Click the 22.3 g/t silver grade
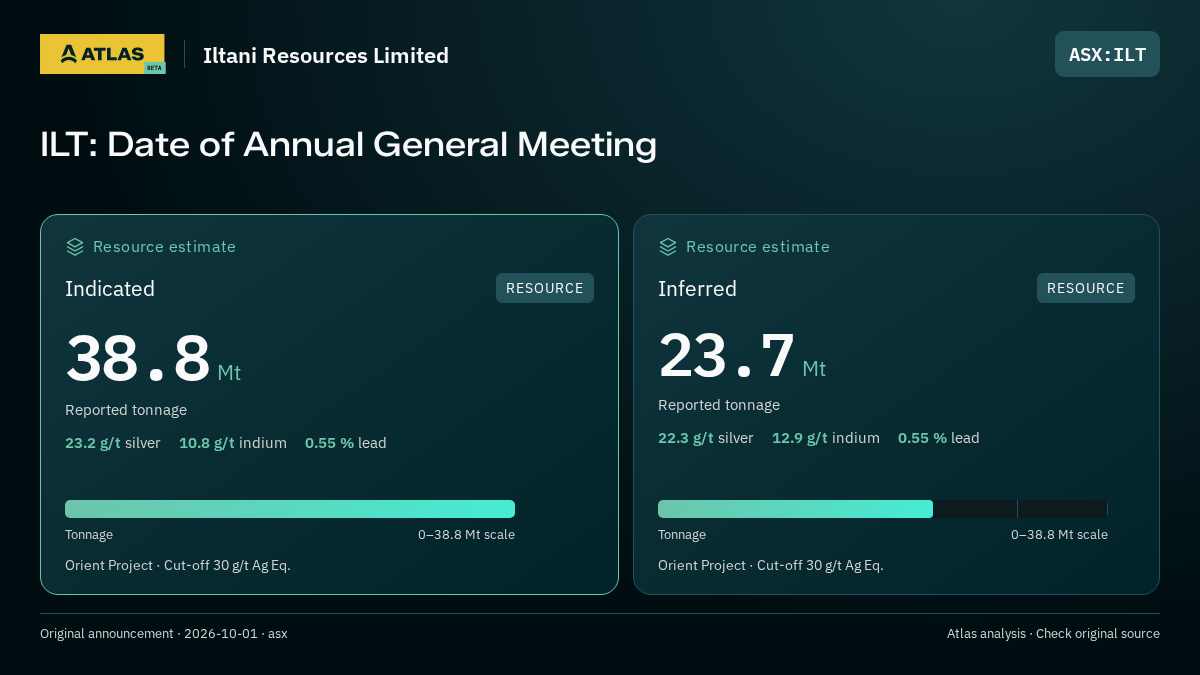 (x=706, y=438)
